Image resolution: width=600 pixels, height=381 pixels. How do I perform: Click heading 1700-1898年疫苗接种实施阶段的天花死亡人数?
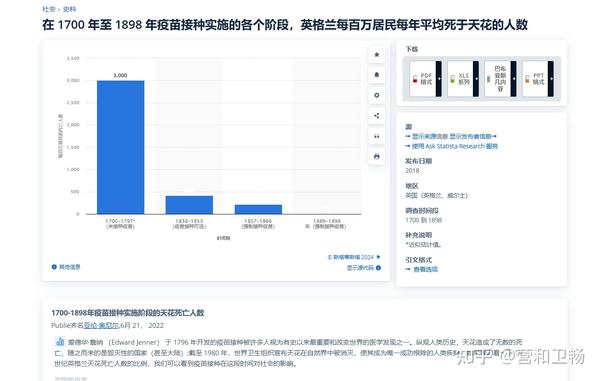pos(127,313)
